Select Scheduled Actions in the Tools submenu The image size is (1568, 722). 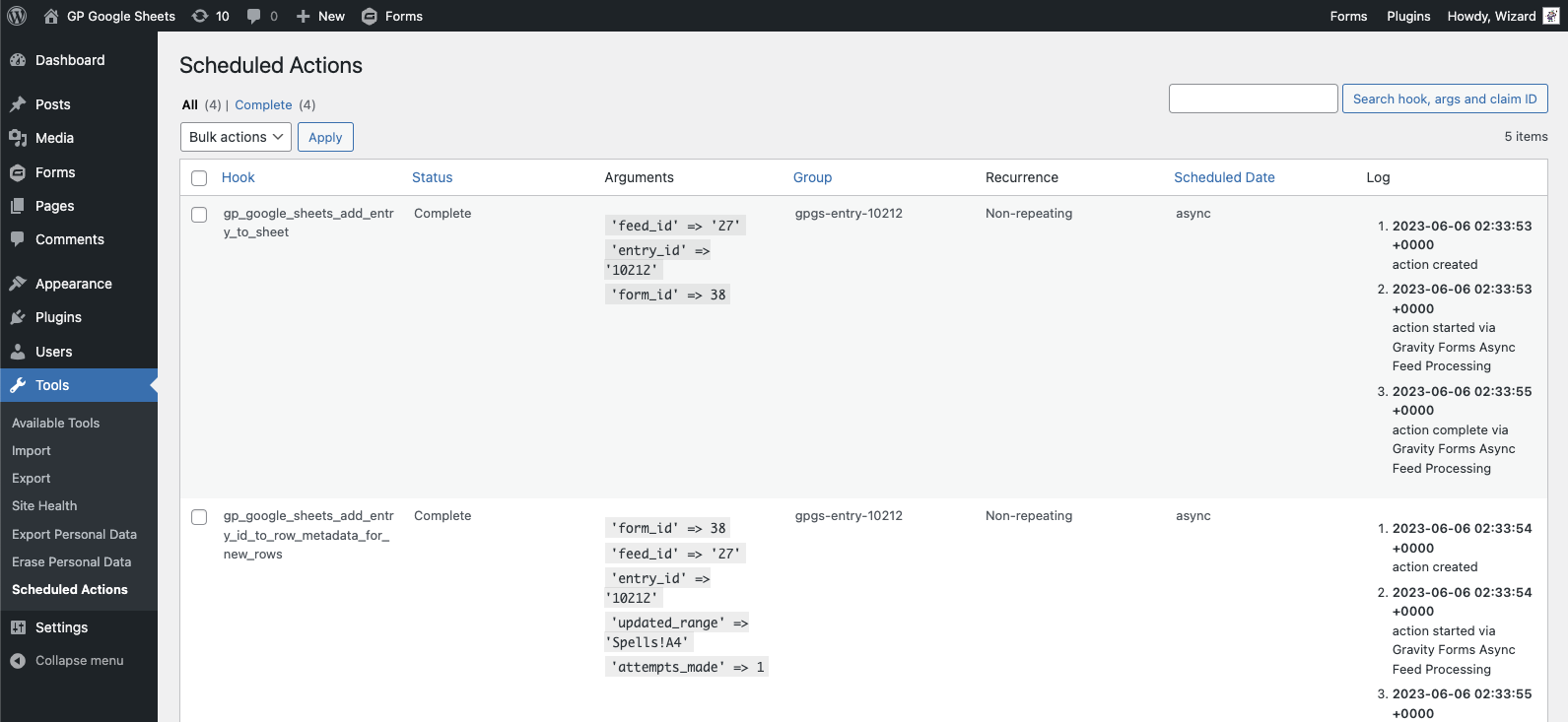click(70, 589)
